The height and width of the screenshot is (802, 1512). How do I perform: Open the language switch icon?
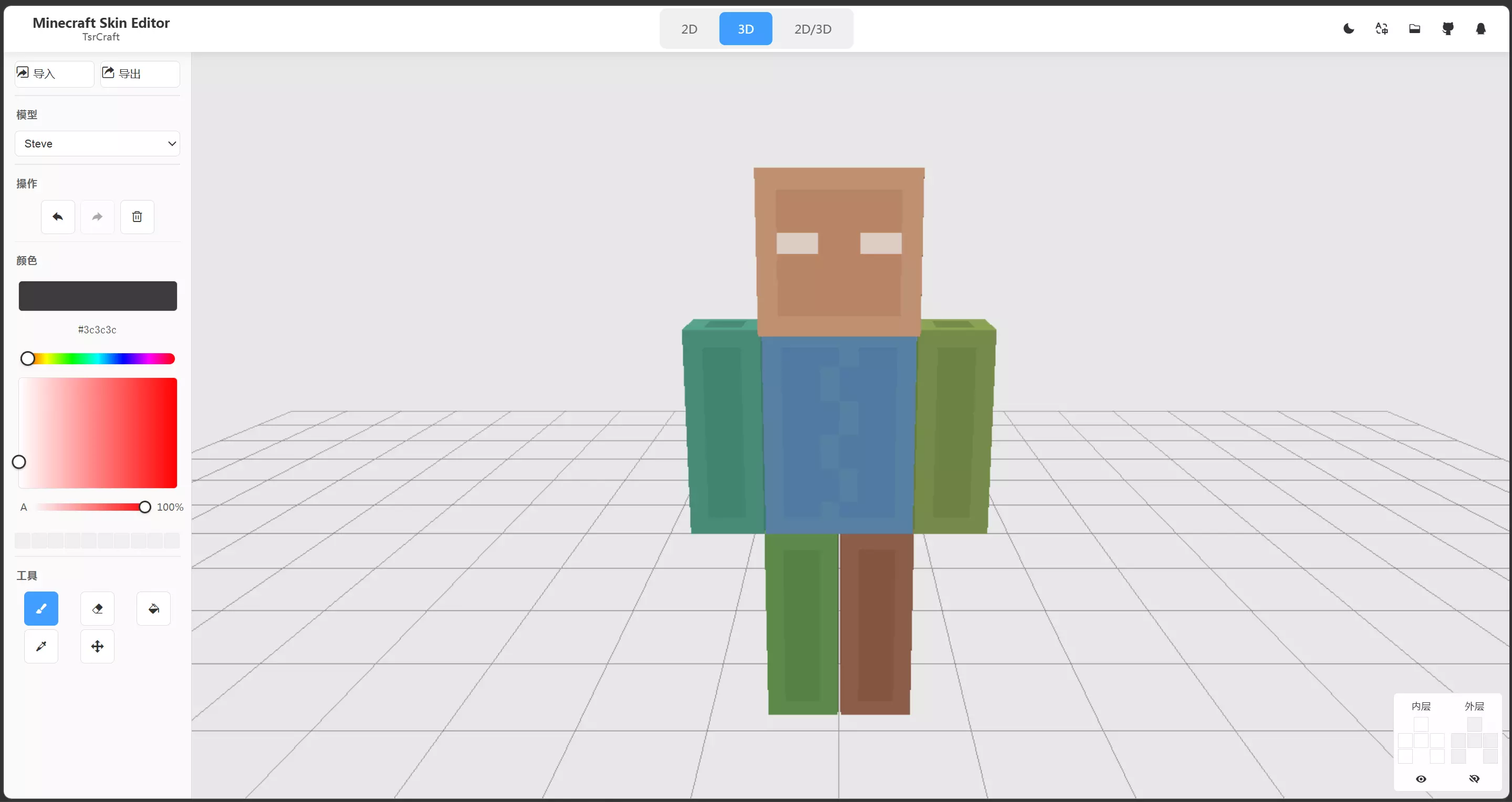tap(1382, 29)
